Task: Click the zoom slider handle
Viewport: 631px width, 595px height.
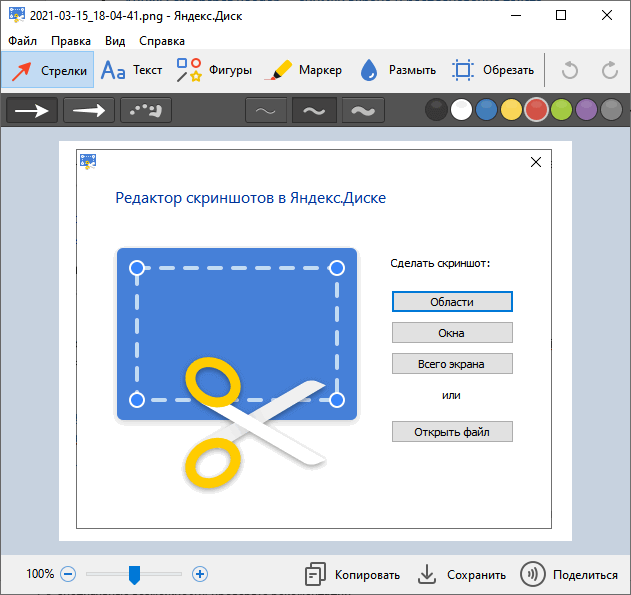Action: click(x=134, y=574)
